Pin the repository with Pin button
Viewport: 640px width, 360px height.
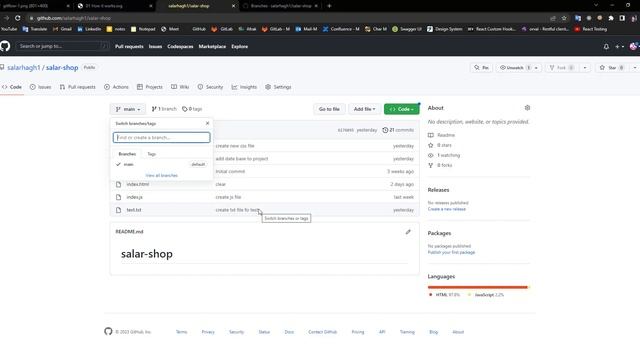481,68
